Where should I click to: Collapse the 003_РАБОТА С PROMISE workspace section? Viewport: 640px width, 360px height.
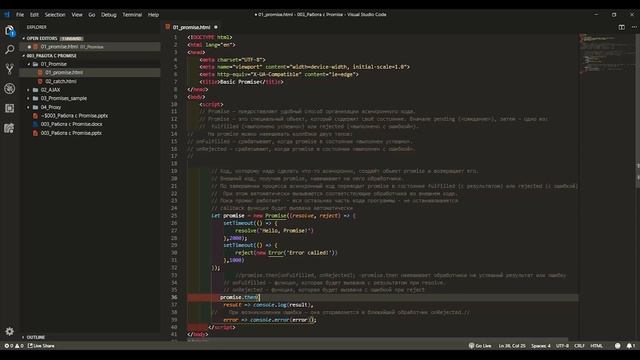pyautogui.click(x=24, y=56)
